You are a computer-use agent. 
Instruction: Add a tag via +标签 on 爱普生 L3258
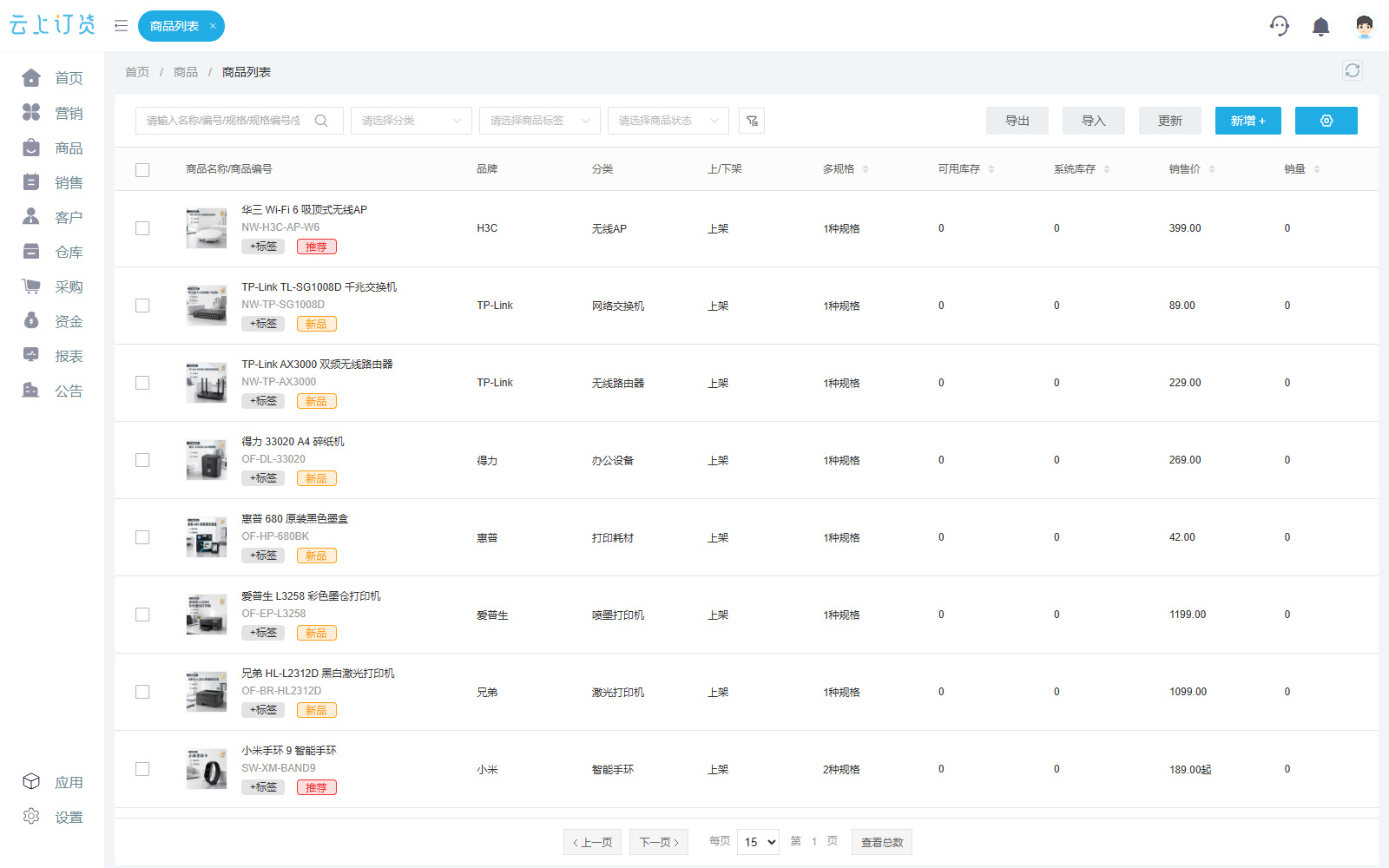pos(263,633)
